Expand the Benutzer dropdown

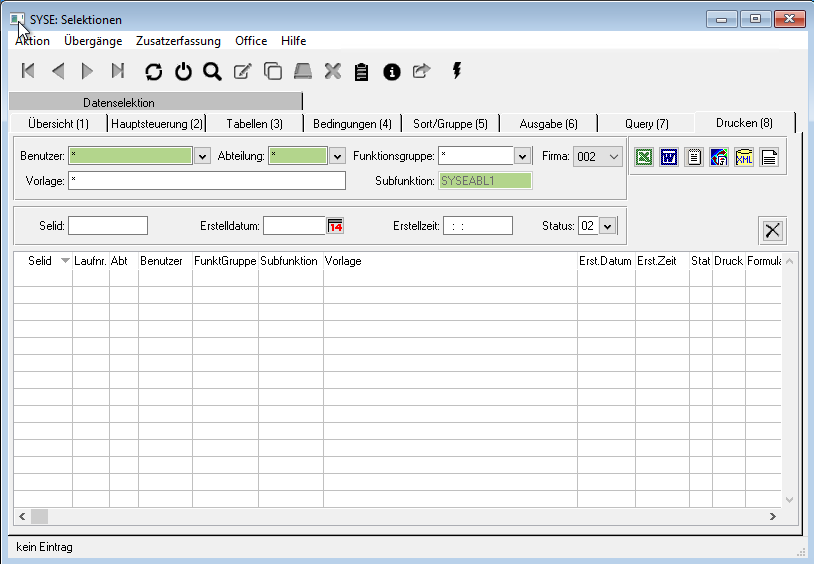coord(202,156)
